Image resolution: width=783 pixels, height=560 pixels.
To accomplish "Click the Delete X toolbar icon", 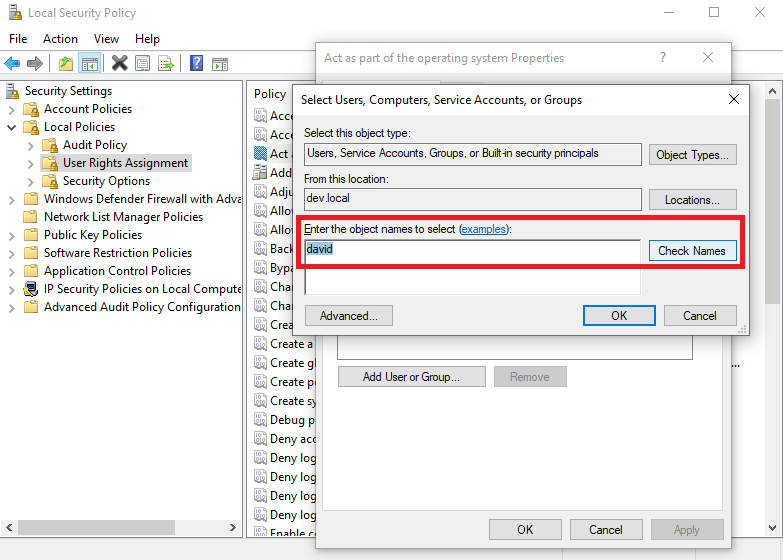I will tap(119, 64).
